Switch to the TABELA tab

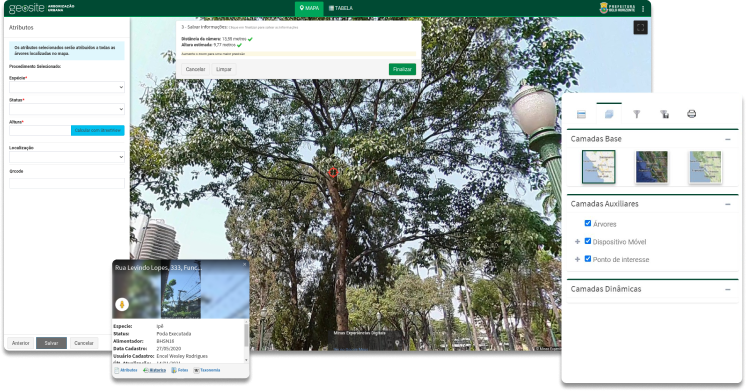(x=341, y=8)
